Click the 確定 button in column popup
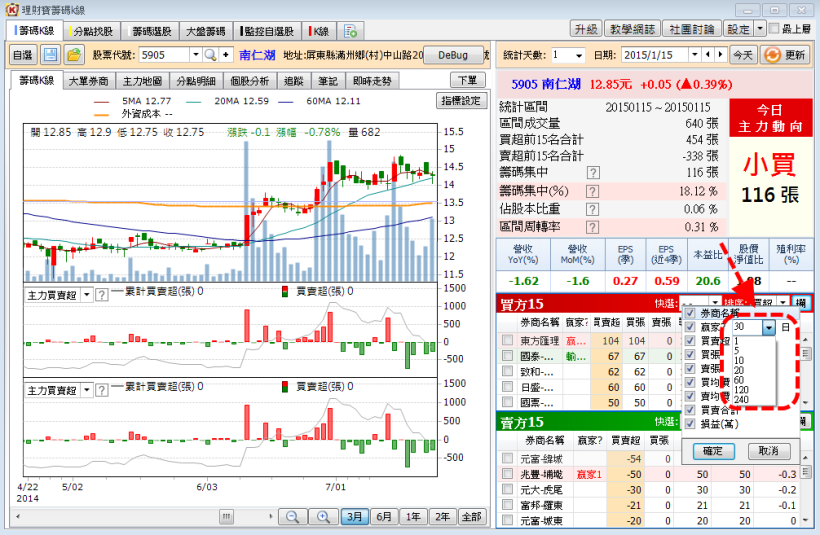Screen dimensions: 820x535 [x=713, y=451]
